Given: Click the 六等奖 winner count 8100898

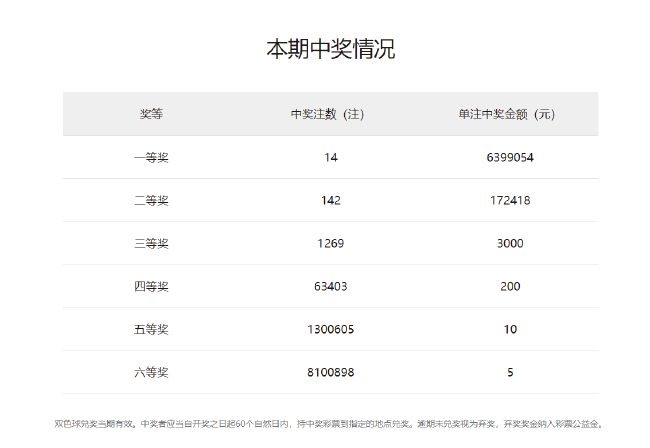Looking at the screenshot, I should (331, 373).
